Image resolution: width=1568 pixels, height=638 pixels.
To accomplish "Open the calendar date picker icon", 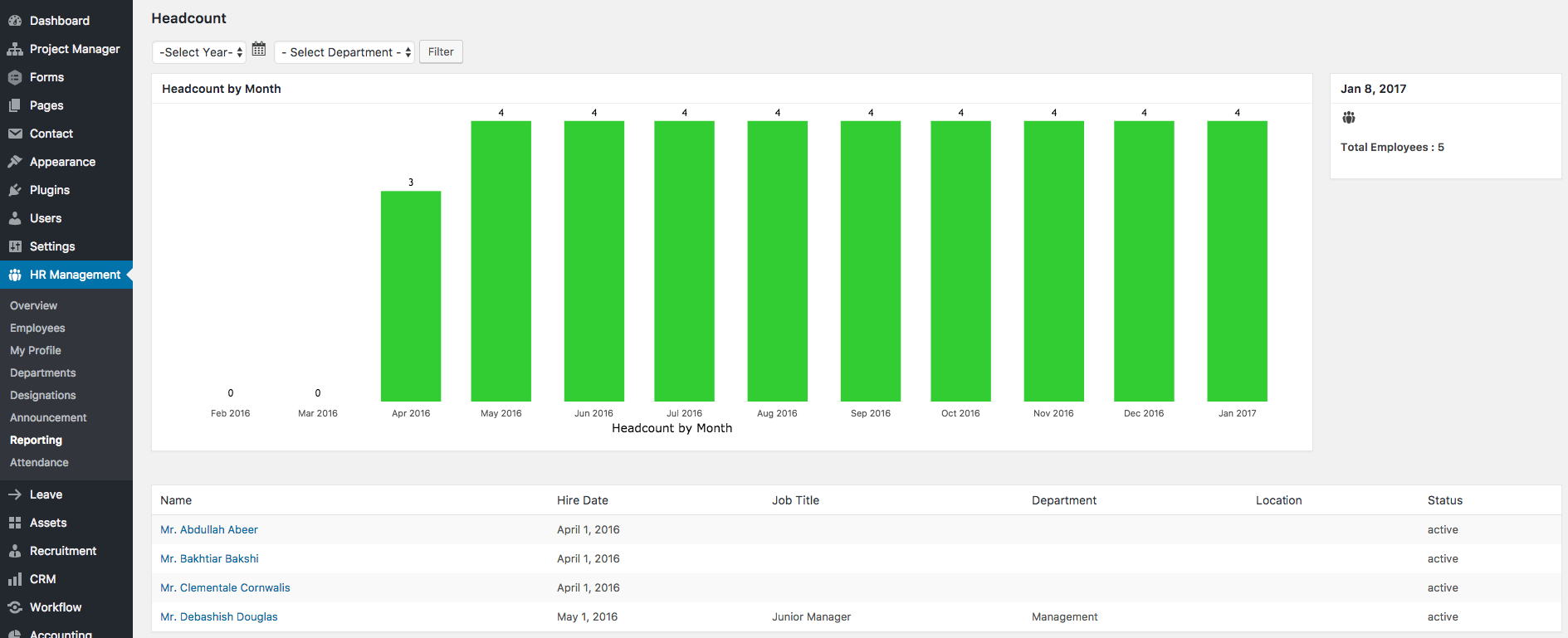I will 259,49.
